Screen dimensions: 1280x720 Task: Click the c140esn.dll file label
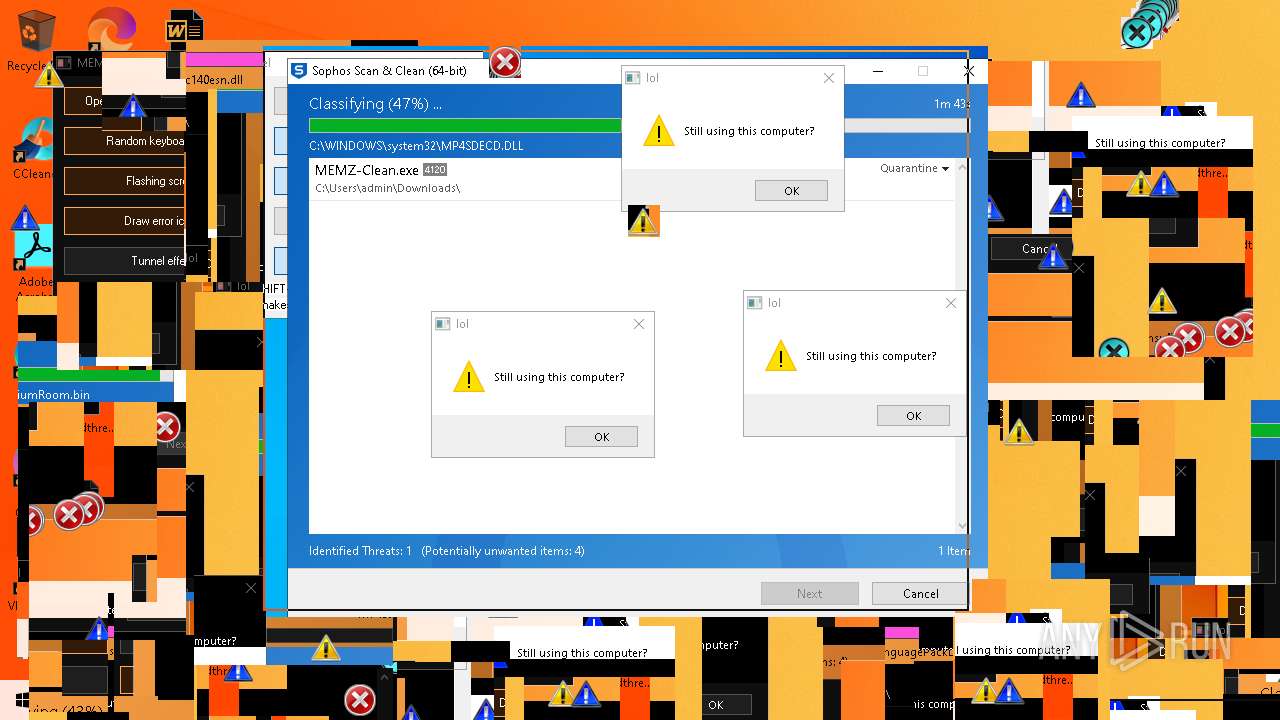click(x=214, y=81)
